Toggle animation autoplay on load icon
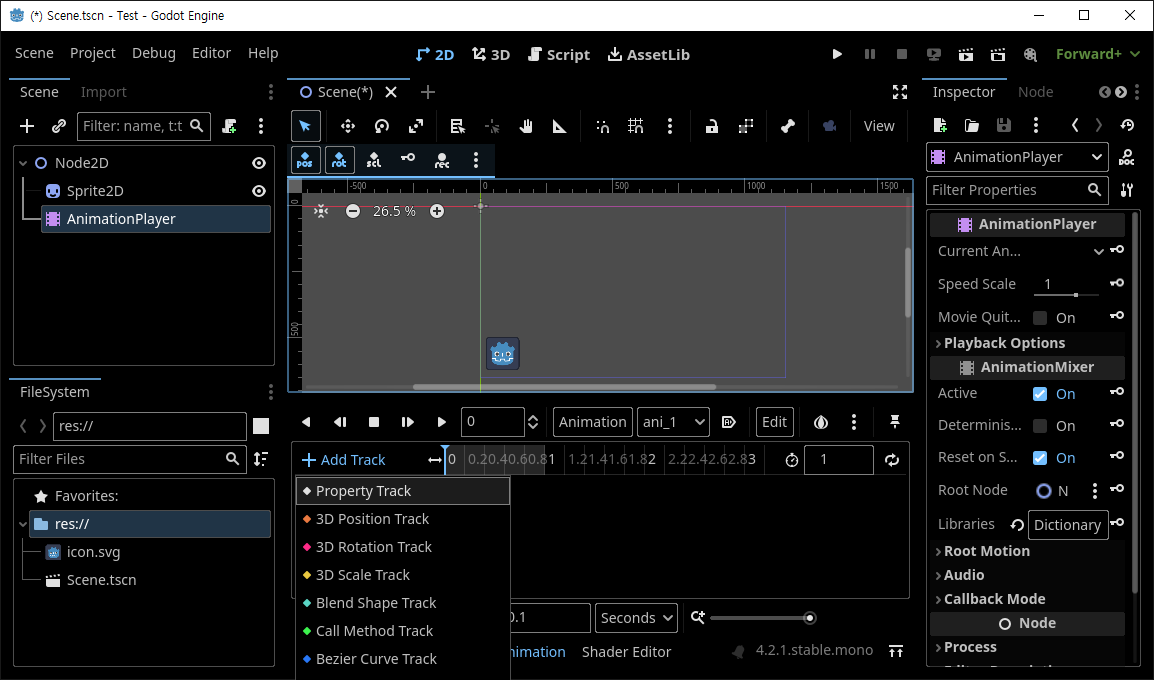The width and height of the screenshot is (1154, 680). click(x=729, y=422)
